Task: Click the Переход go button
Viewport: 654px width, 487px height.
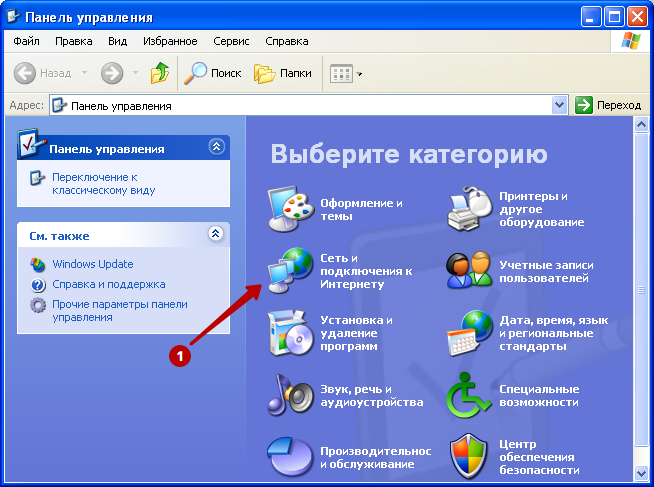Action: point(608,105)
